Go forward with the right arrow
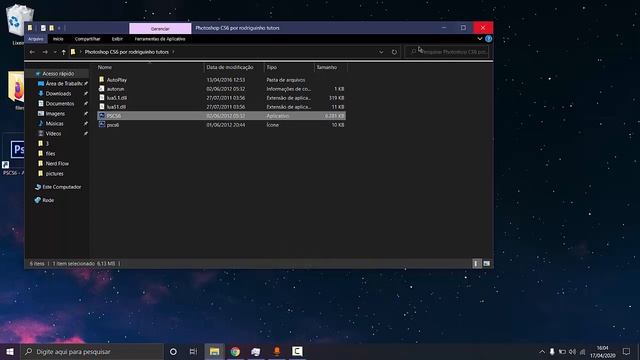Viewport: 640px width, 360px height. (x=45, y=52)
